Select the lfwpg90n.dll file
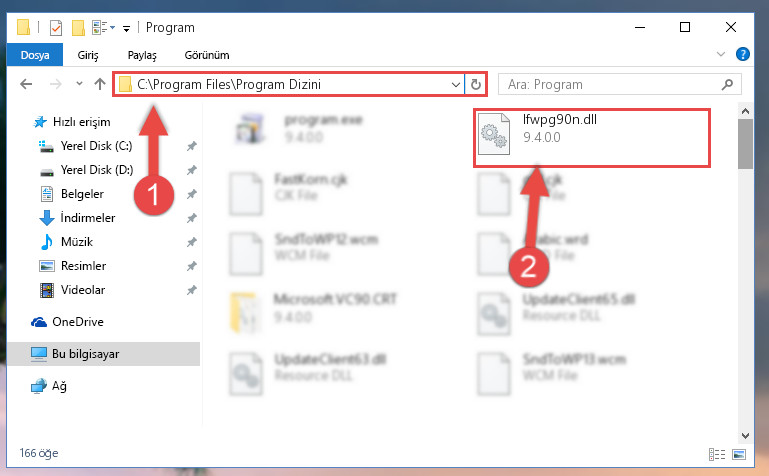Image resolution: width=769 pixels, height=476 pixels. click(591, 138)
